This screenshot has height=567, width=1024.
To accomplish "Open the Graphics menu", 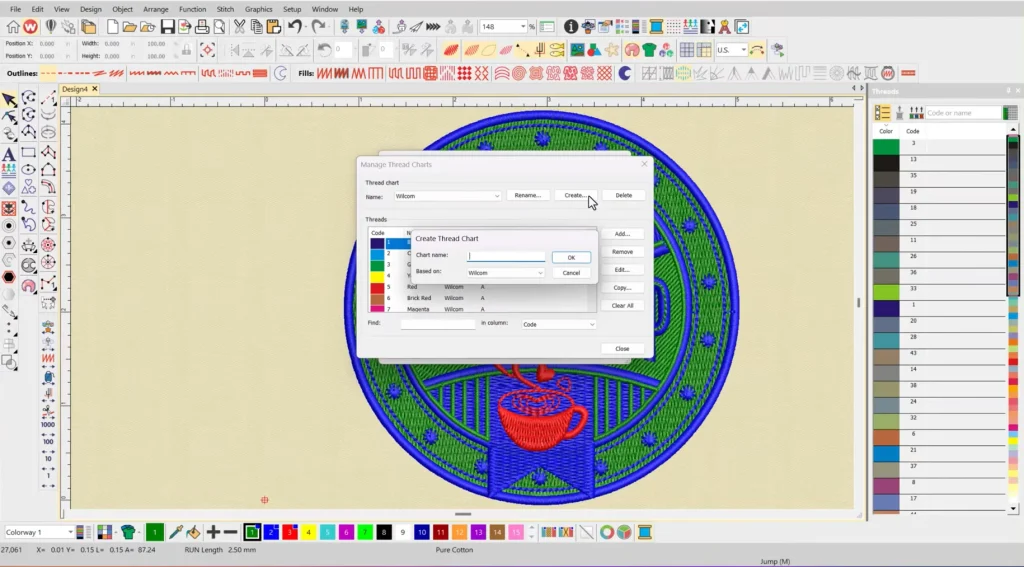I will 259,9.
